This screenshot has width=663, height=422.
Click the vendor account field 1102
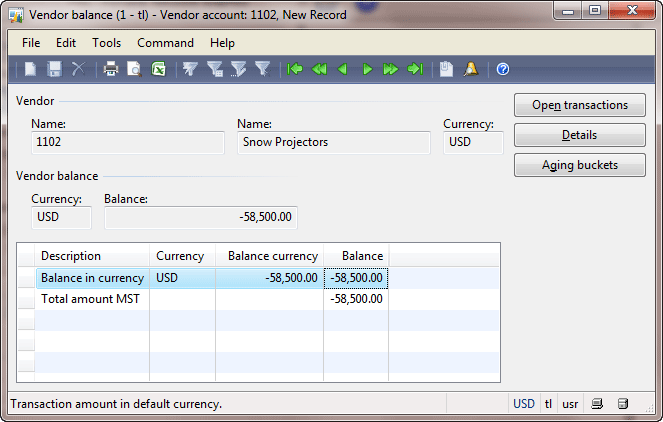128,142
